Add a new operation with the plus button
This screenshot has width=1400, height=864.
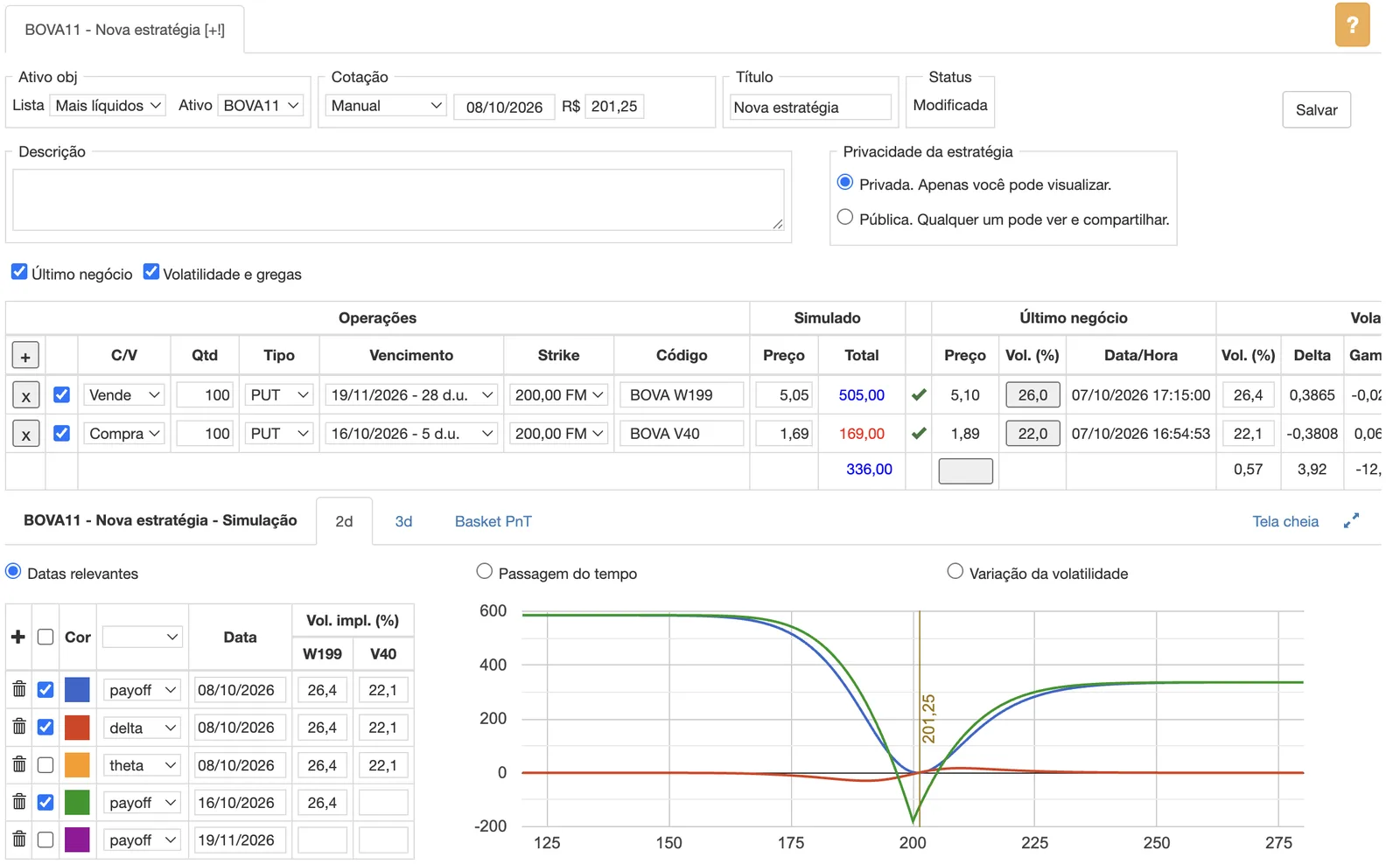pyautogui.click(x=25, y=356)
